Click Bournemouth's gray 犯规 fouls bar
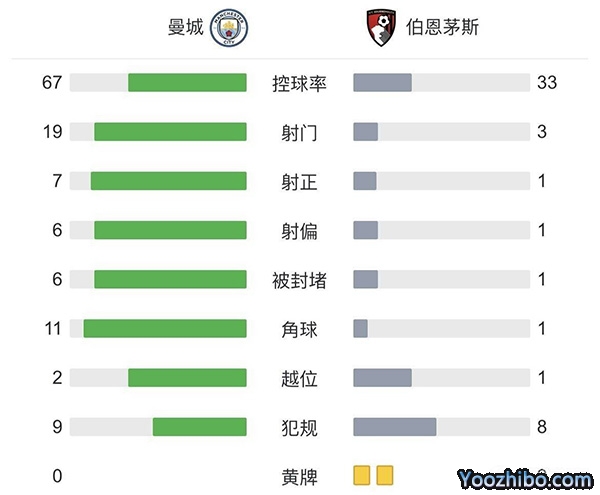600x495 pixels. coord(395,427)
